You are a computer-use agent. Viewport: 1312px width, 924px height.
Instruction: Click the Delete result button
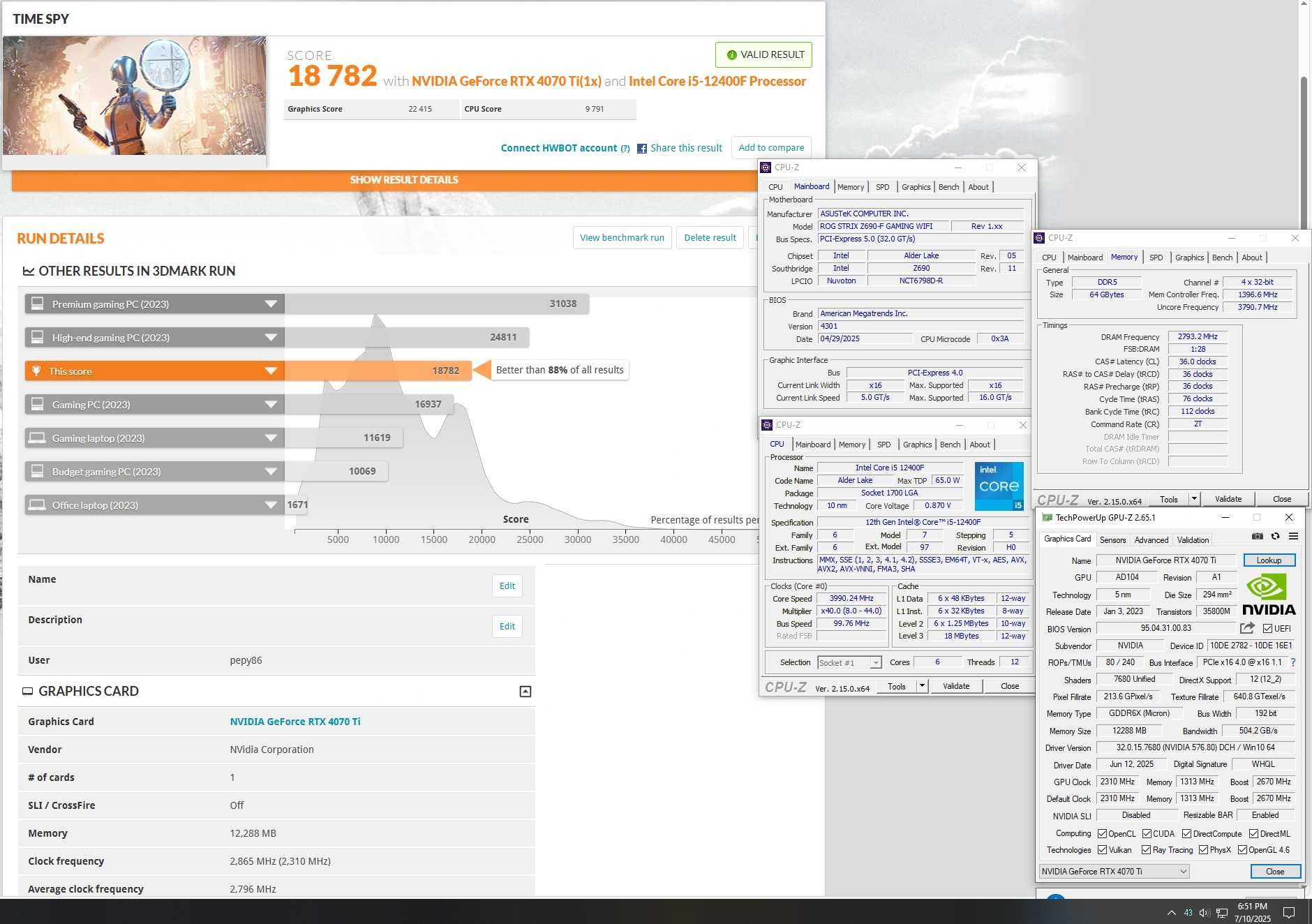tap(710, 237)
